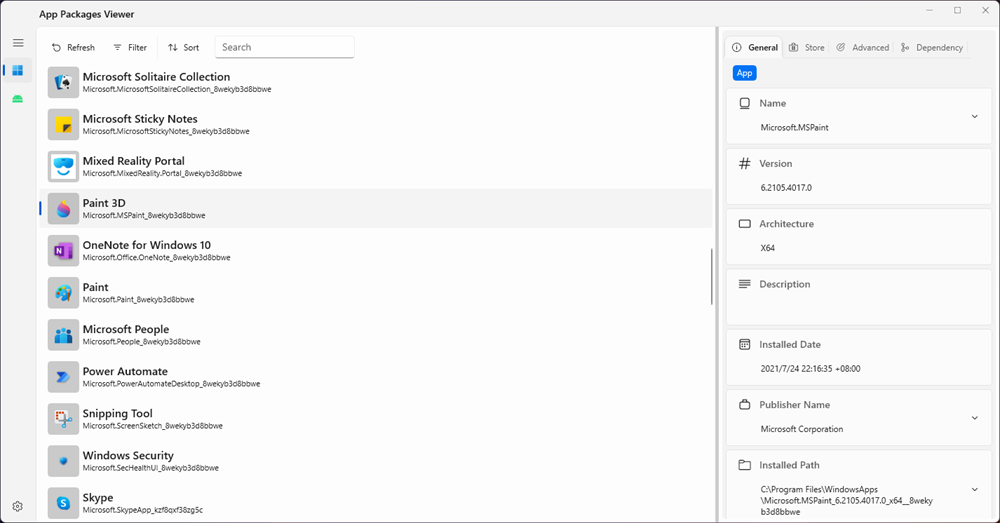Screen dimensions: 1000x523
Task: Open the Advanced tab
Action: (862, 48)
